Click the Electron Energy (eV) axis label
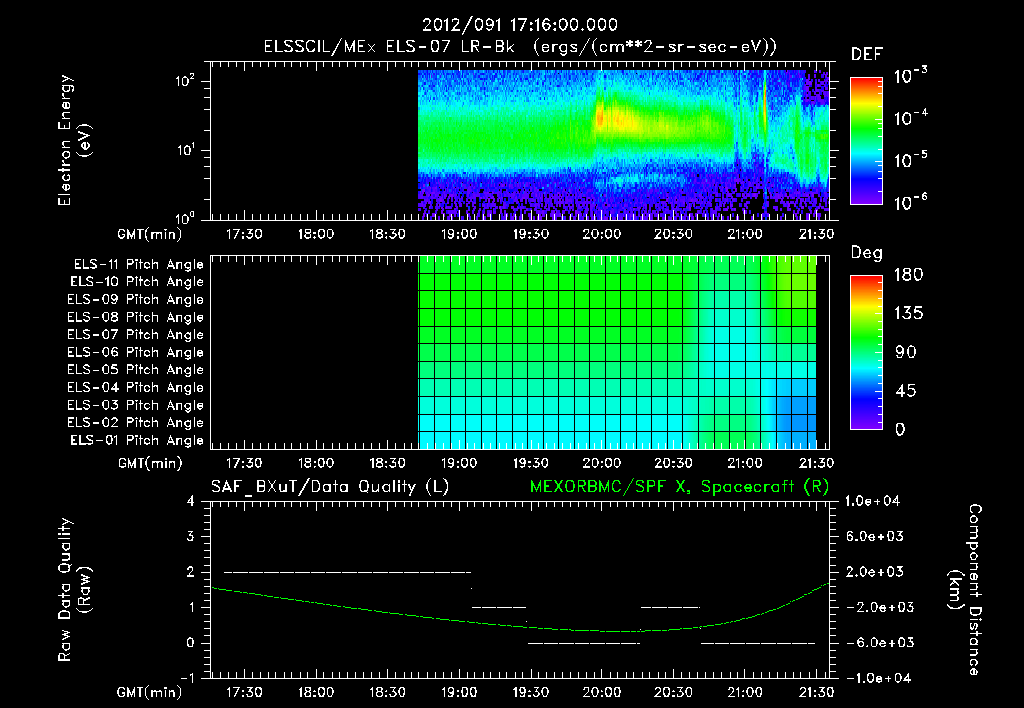The height and width of the screenshot is (708, 1024). pos(74,141)
